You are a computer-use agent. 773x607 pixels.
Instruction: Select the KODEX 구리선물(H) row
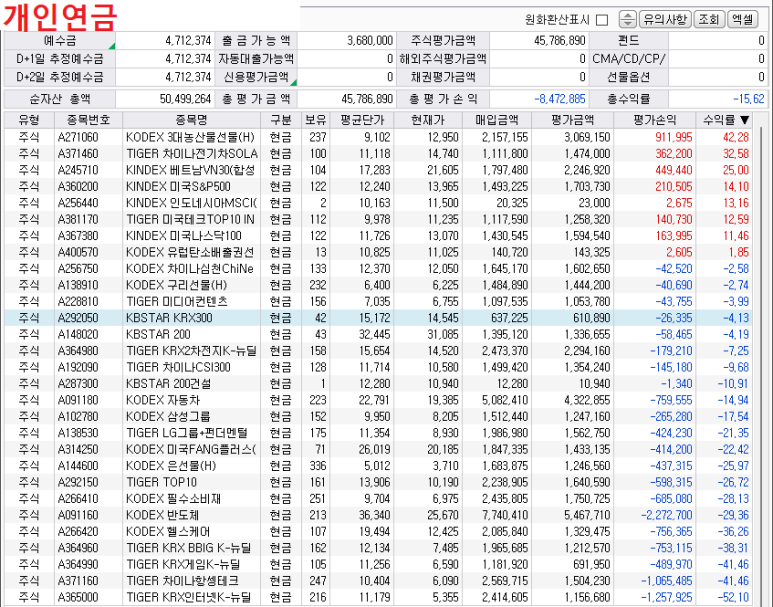coord(380,285)
